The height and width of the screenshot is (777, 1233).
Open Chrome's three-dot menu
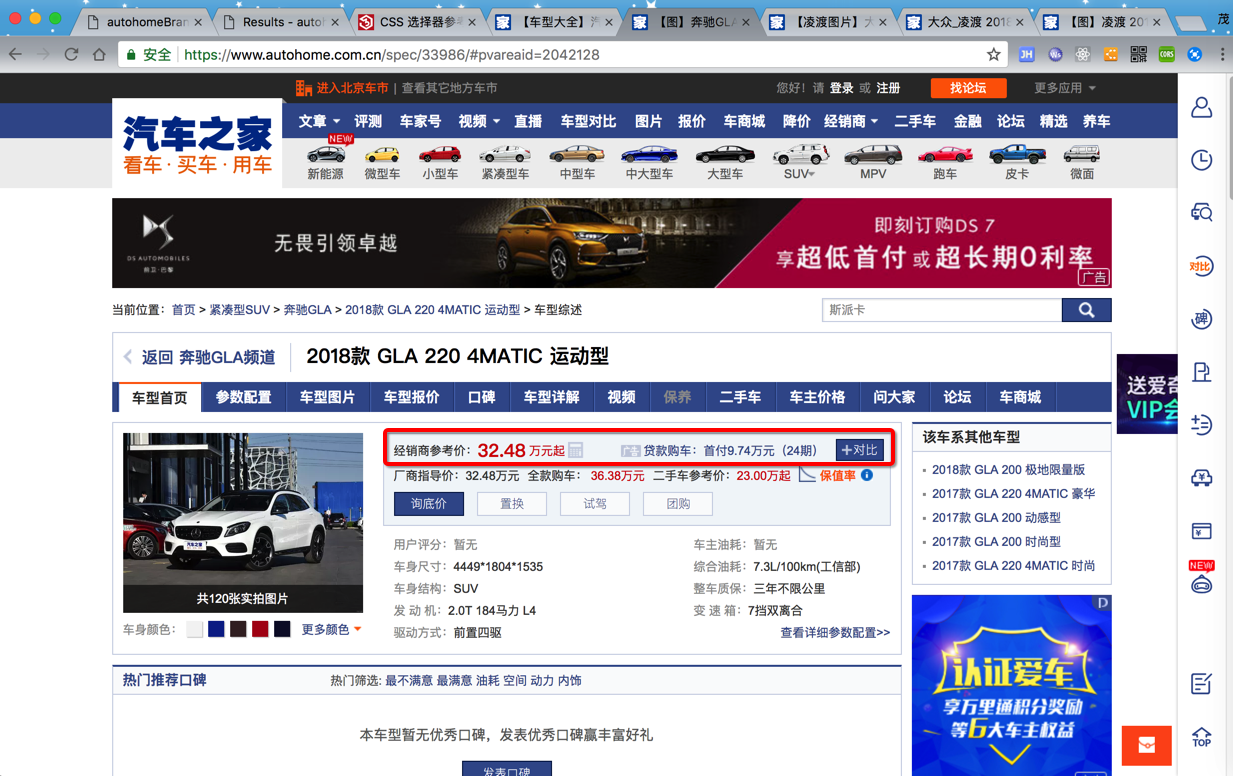pyautogui.click(x=1222, y=55)
